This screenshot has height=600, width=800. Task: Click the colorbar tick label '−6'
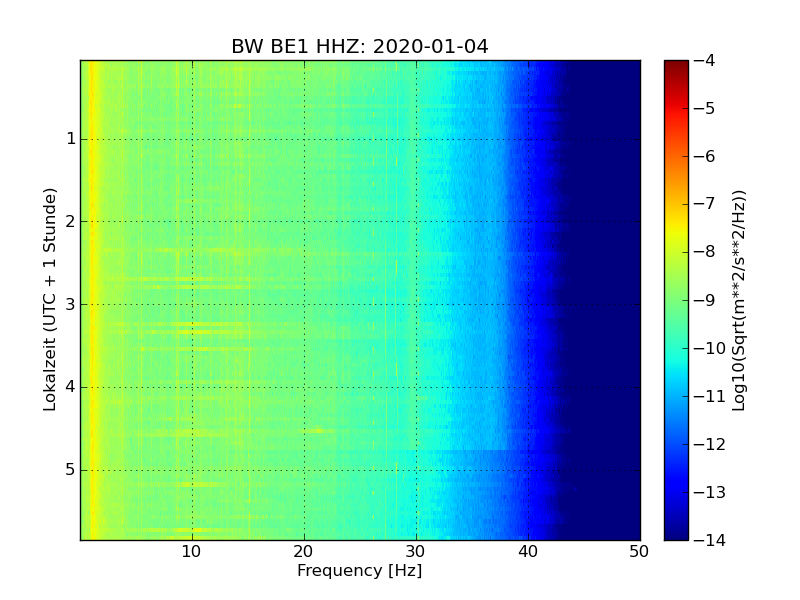click(x=705, y=156)
